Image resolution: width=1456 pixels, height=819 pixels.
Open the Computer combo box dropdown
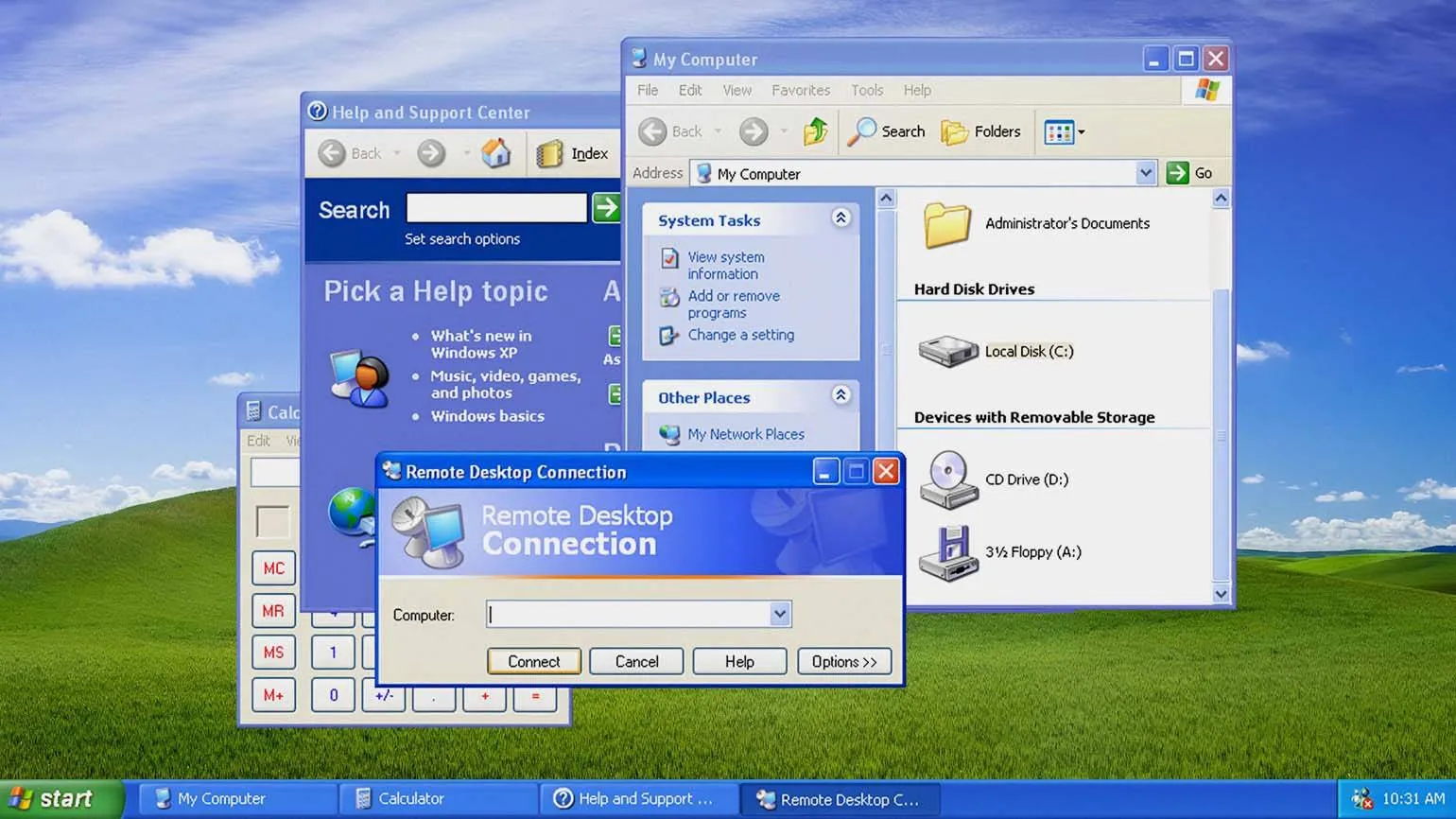pyautogui.click(x=779, y=614)
